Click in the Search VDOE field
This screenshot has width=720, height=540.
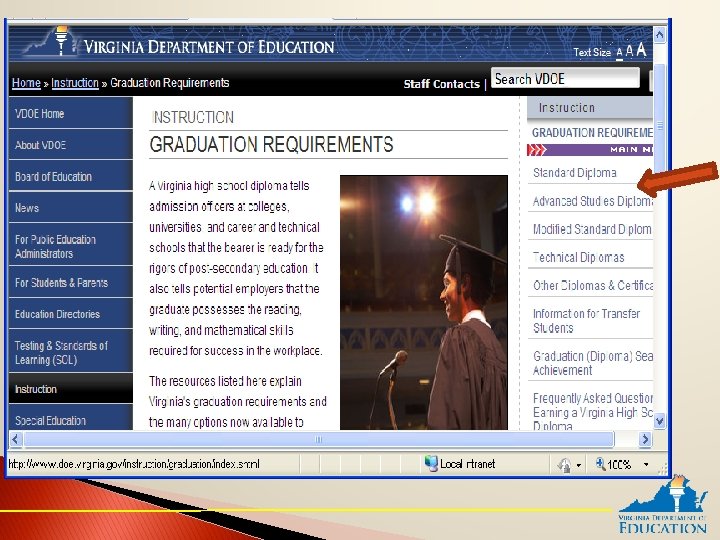[x=565, y=78]
